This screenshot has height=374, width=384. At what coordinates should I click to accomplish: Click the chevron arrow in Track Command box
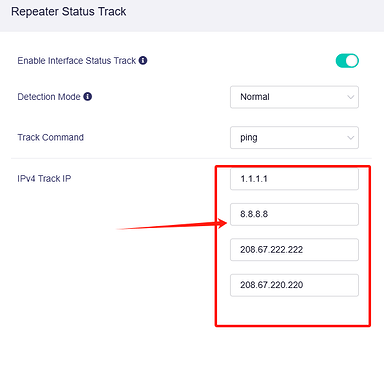350,138
